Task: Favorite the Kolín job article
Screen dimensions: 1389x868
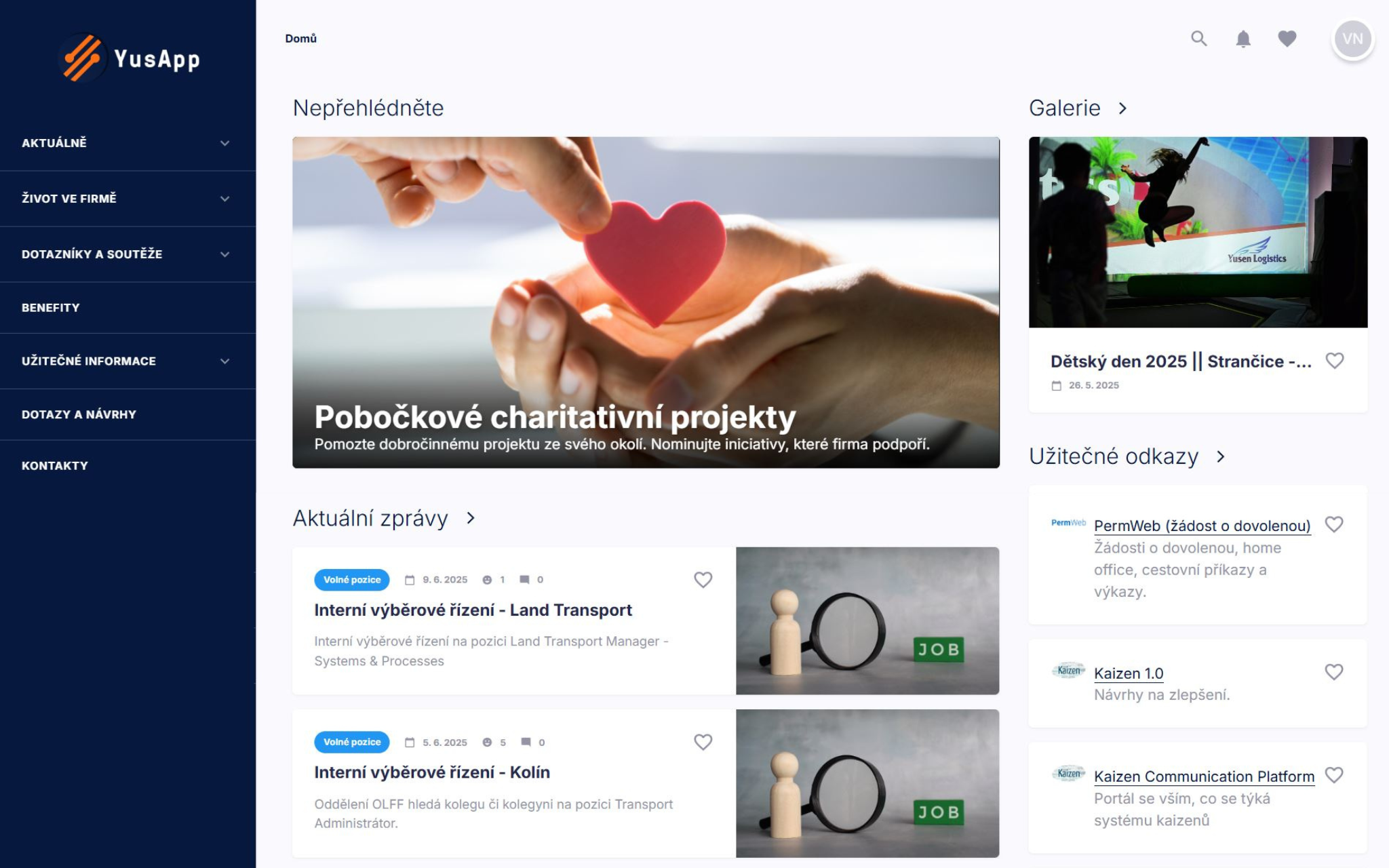Action: point(703,742)
